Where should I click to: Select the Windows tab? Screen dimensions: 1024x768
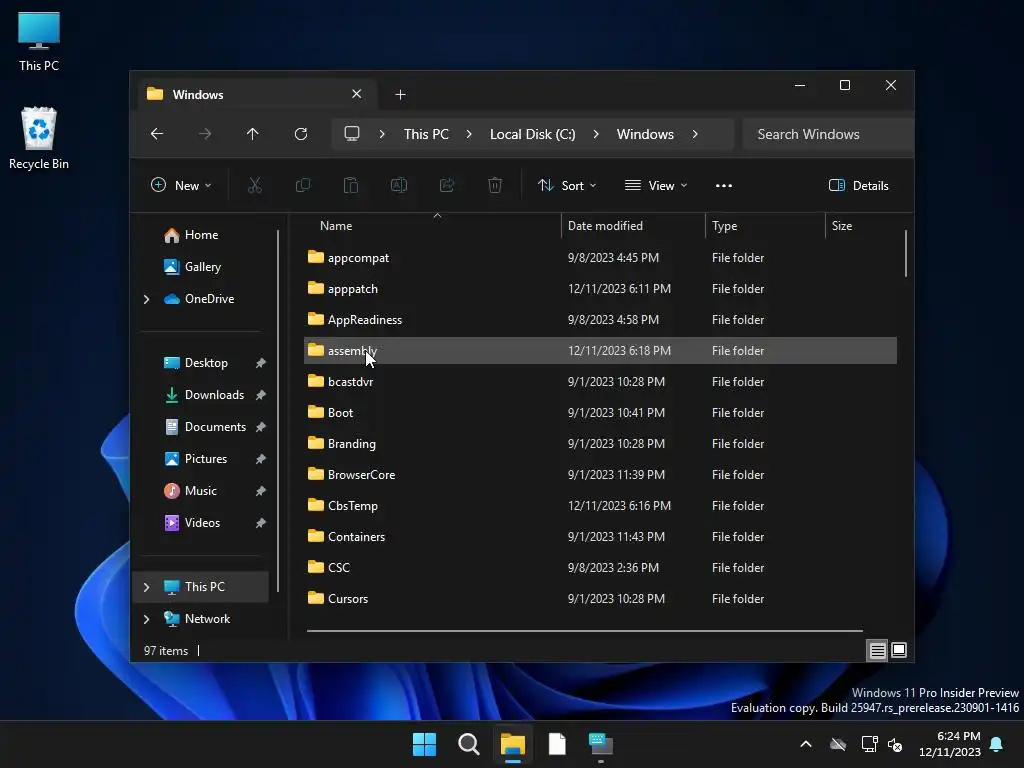[x=257, y=95]
